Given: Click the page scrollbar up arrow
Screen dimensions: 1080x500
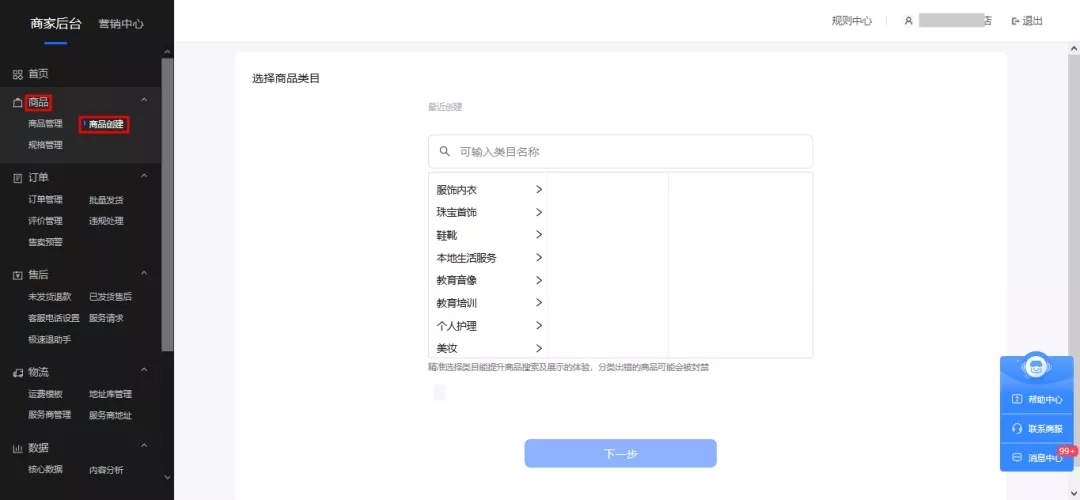Looking at the screenshot, I should [1074, 48].
